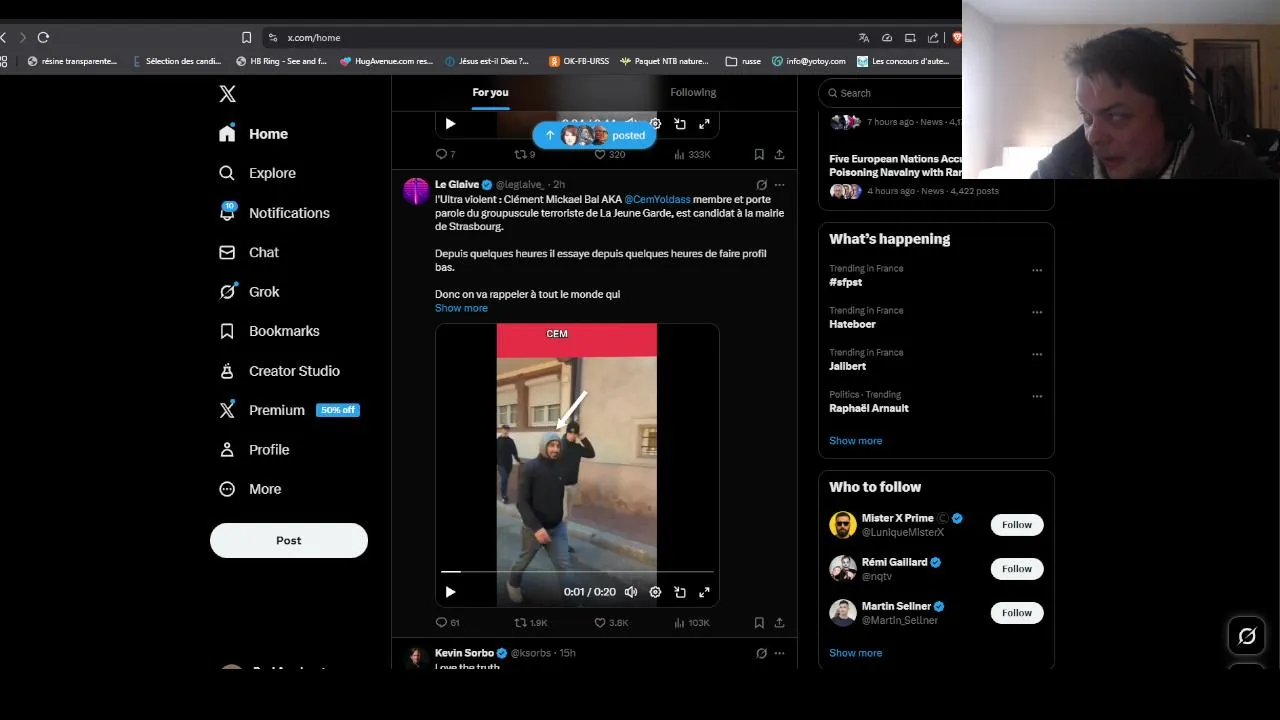Open settings on the Le Glaive video
The height and width of the screenshot is (720, 1280).
pyautogui.click(x=655, y=592)
